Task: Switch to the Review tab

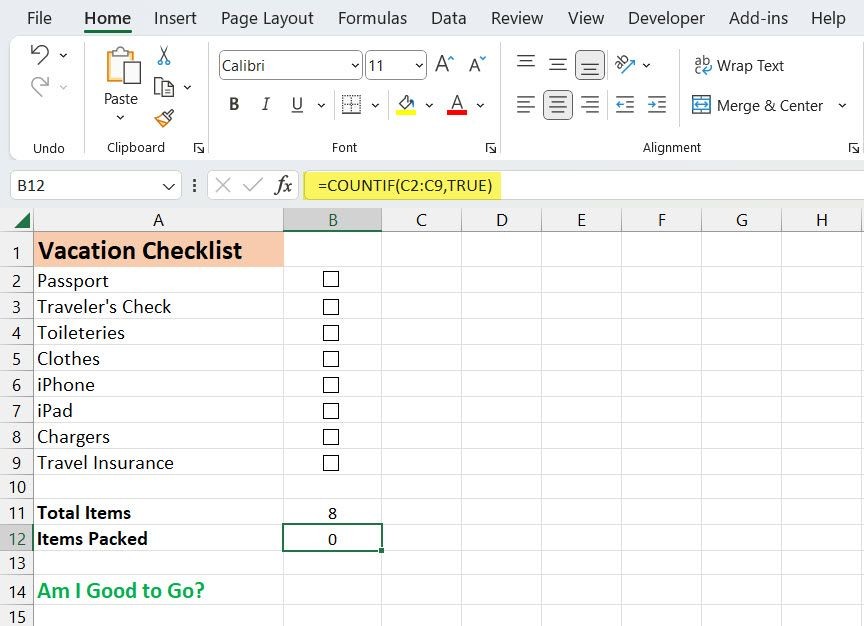Action: click(x=517, y=18)
